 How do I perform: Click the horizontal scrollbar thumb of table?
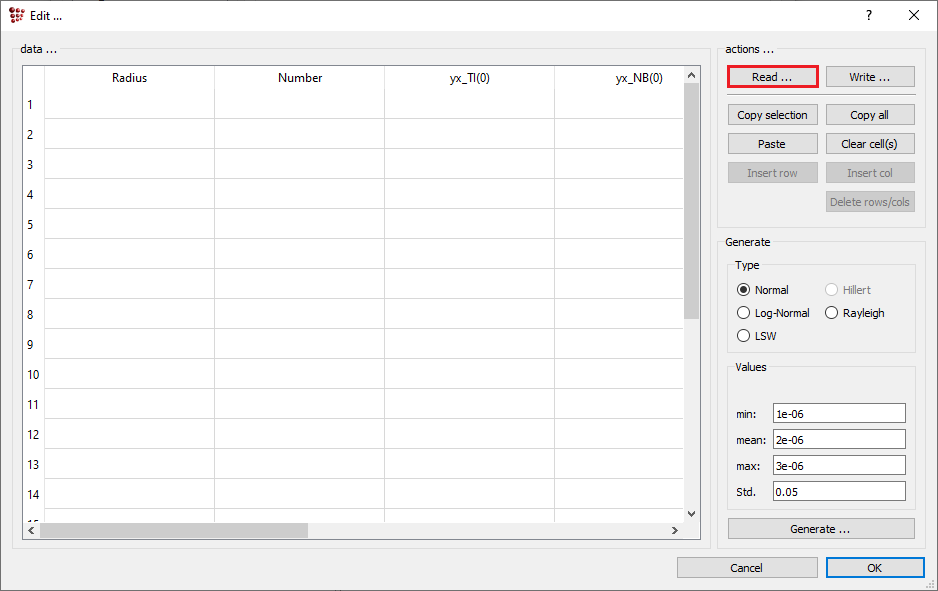click(x=173, y=531)
